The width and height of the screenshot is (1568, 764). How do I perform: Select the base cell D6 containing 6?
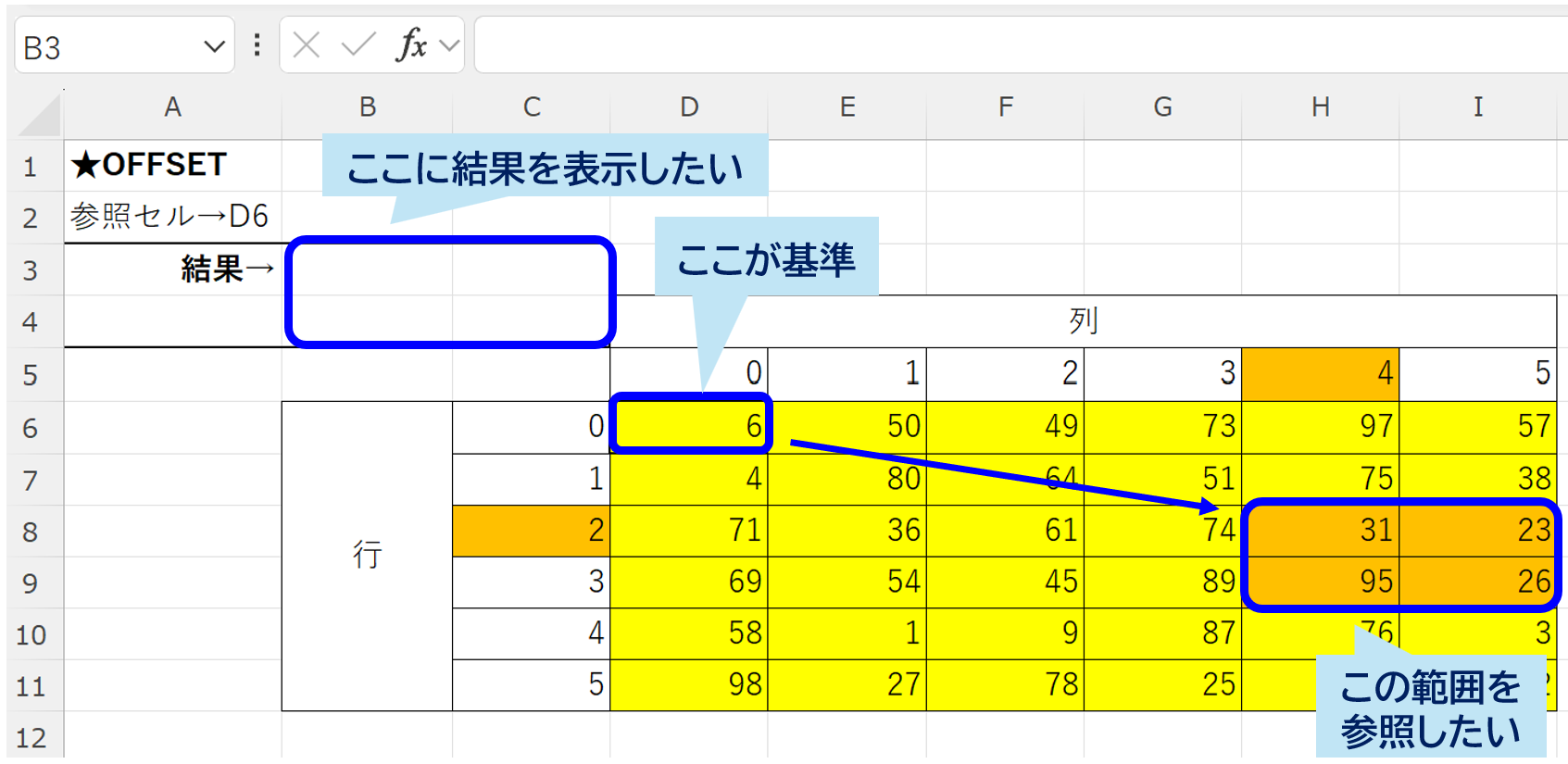click(690, 426)
